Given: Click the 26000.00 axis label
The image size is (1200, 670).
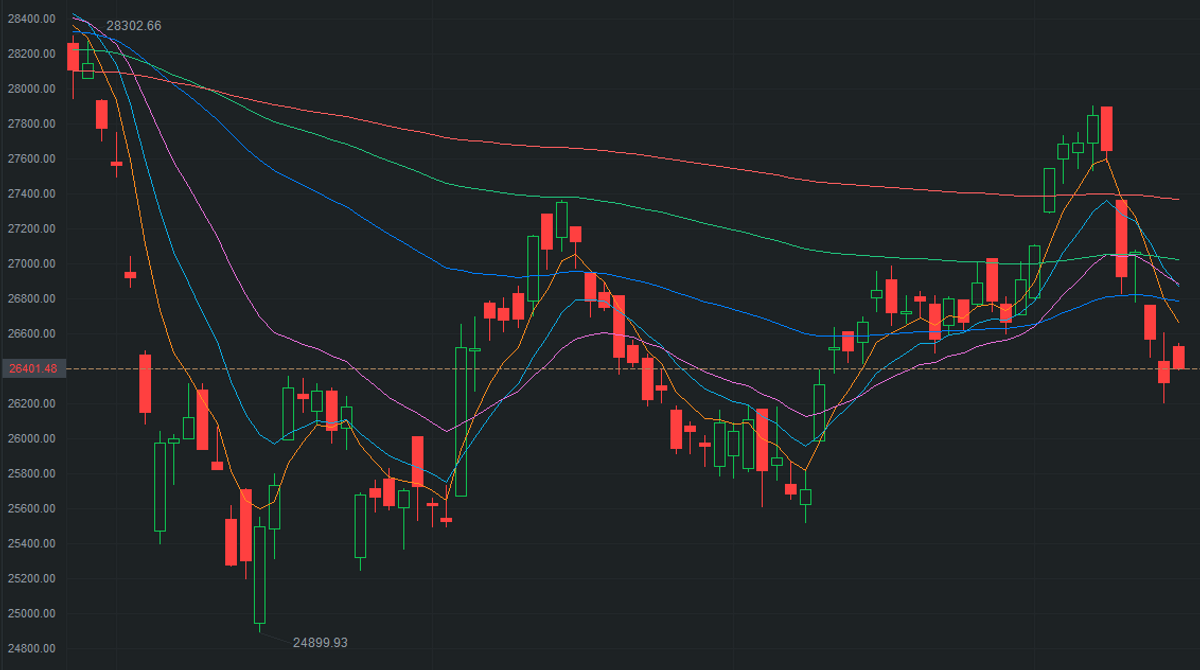Looking at the screenshot, I should click(x=33, y=439).
